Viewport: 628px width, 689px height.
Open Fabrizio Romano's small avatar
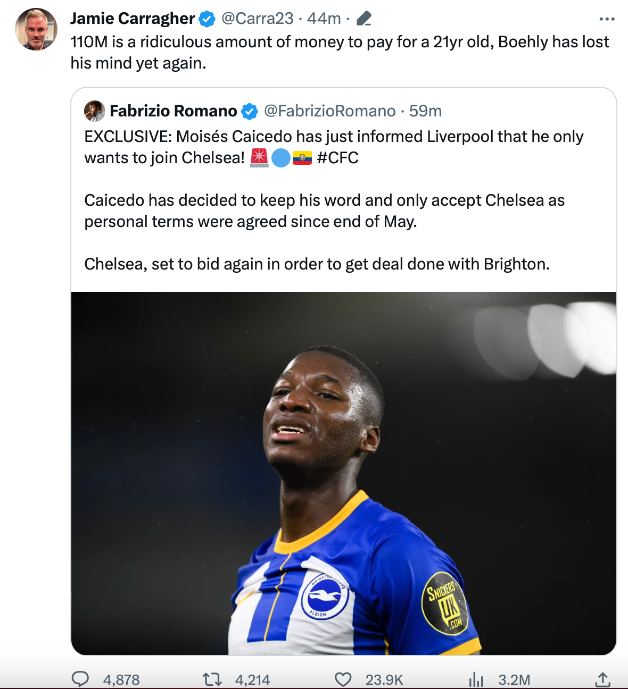(95, 110)
